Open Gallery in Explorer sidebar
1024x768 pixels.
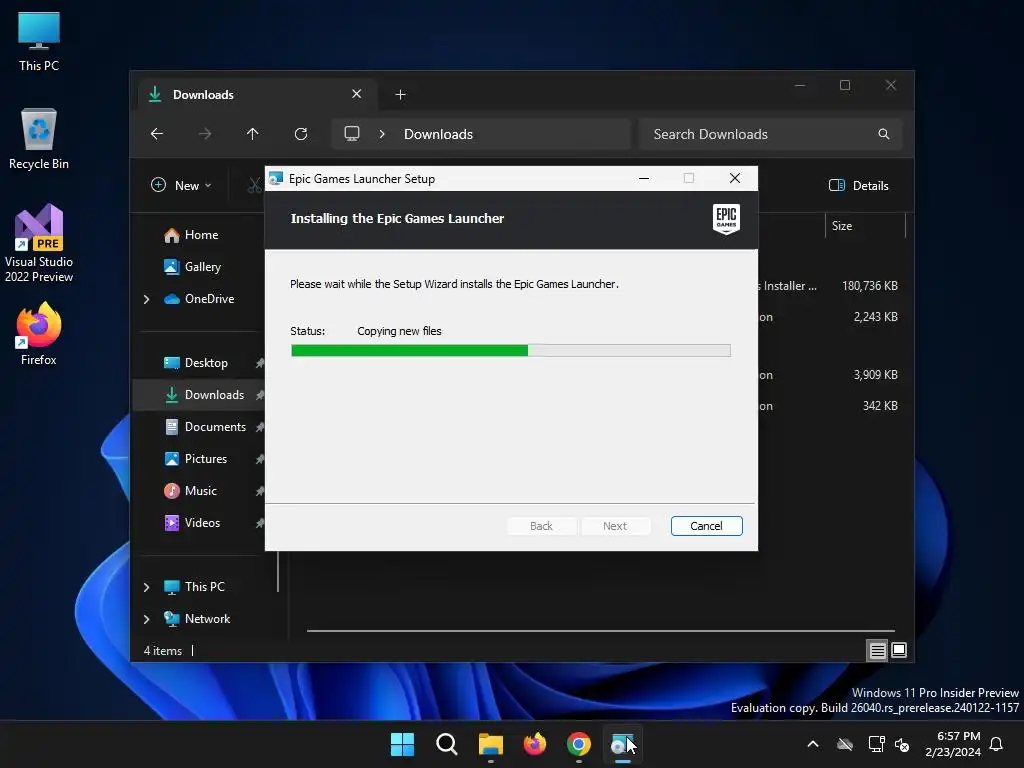(x=202, y=267)
